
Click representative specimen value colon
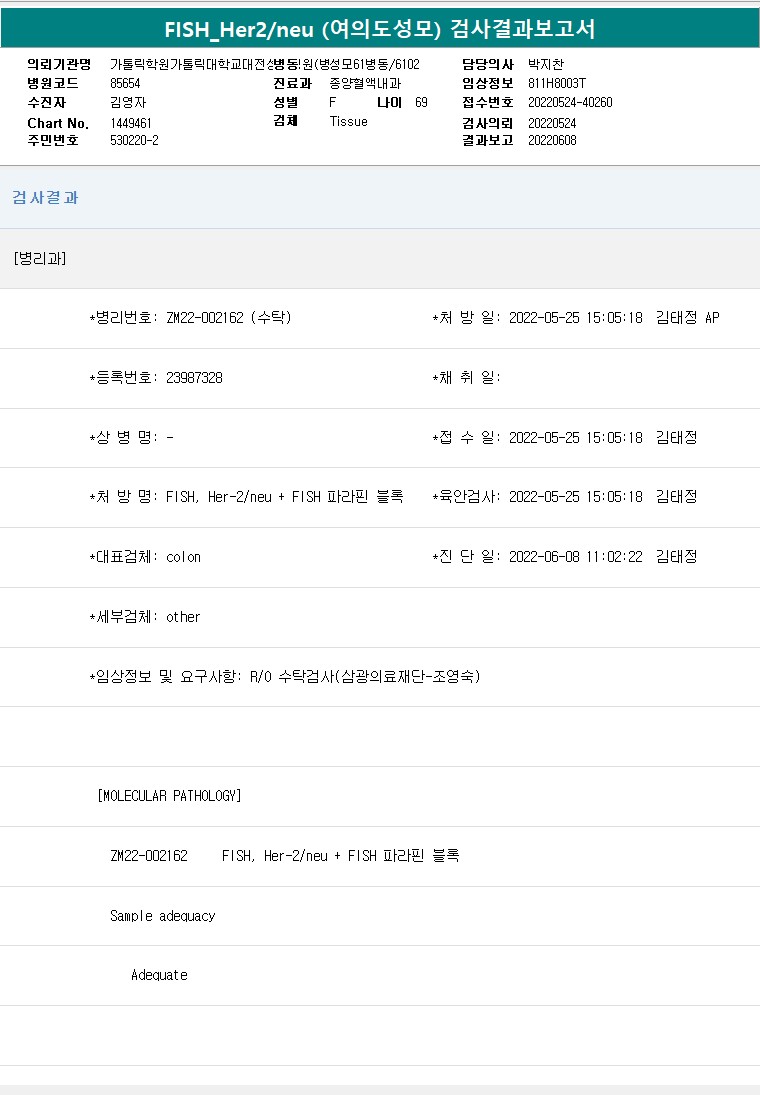click(183, 557)
